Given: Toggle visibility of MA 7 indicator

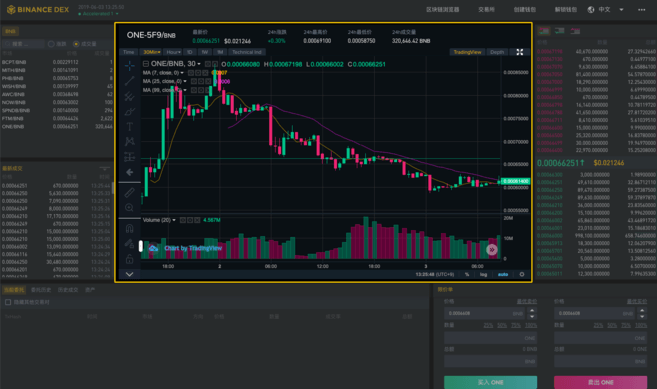Looking at the screenshot, I should click(x=191, y=73).
